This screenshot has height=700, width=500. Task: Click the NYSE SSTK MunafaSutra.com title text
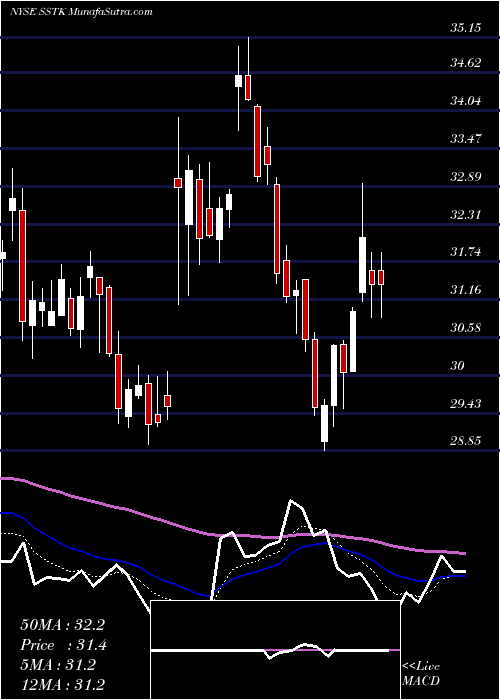tap(81, 12)
